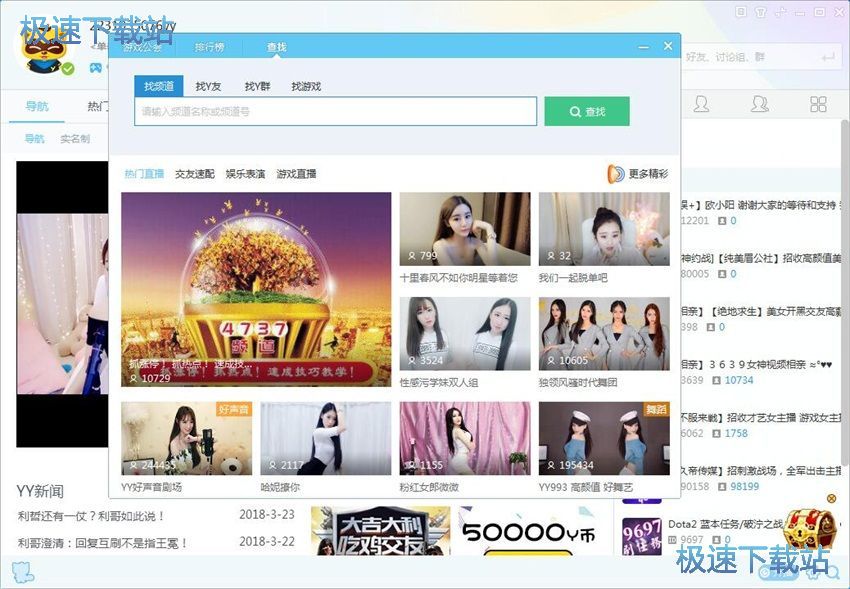Open the groups two-person icon
The height and width of the screenshot is (589, 850).
[x=759, y=103]
